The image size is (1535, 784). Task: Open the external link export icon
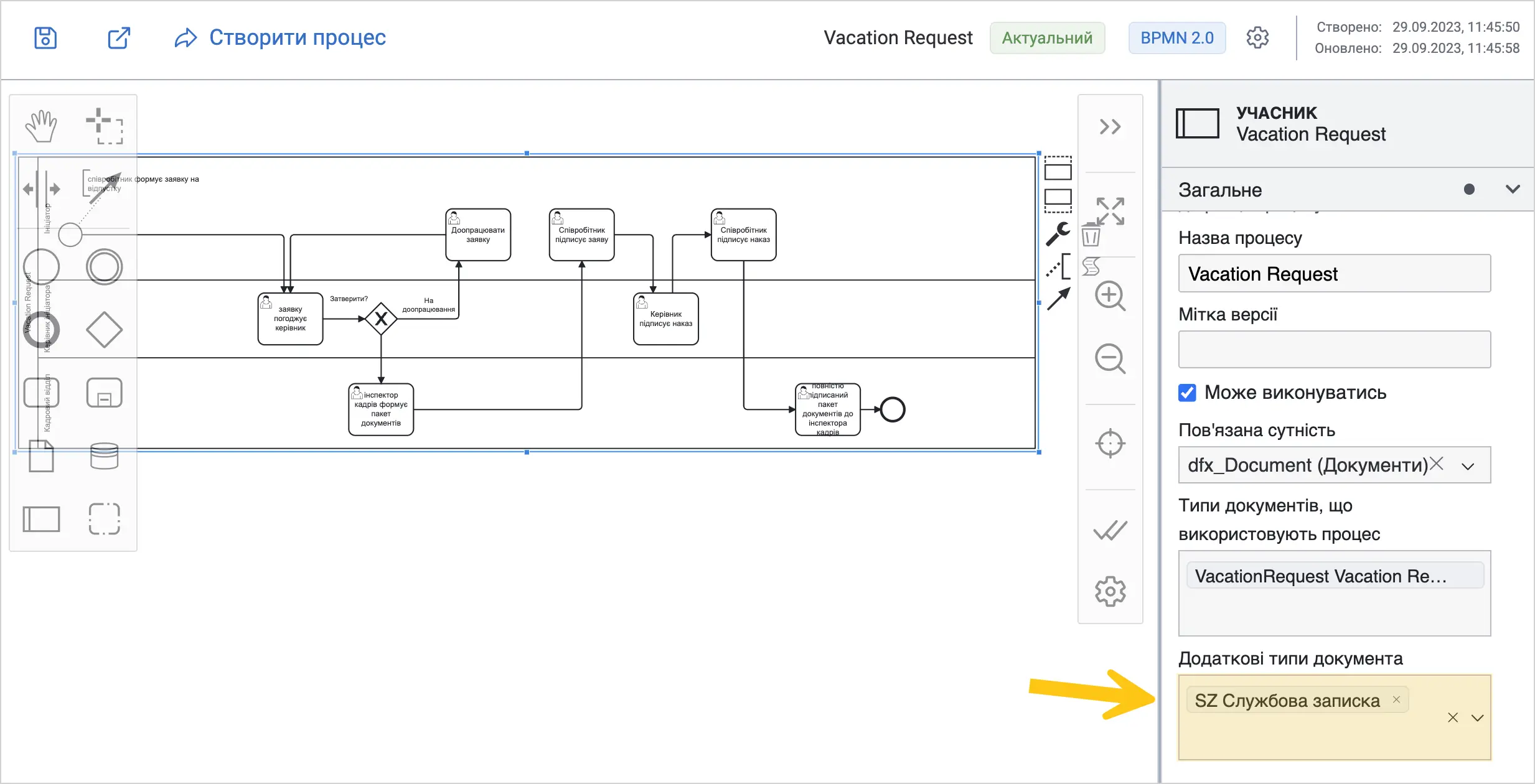pyautogui.click(x=118, y=38)
